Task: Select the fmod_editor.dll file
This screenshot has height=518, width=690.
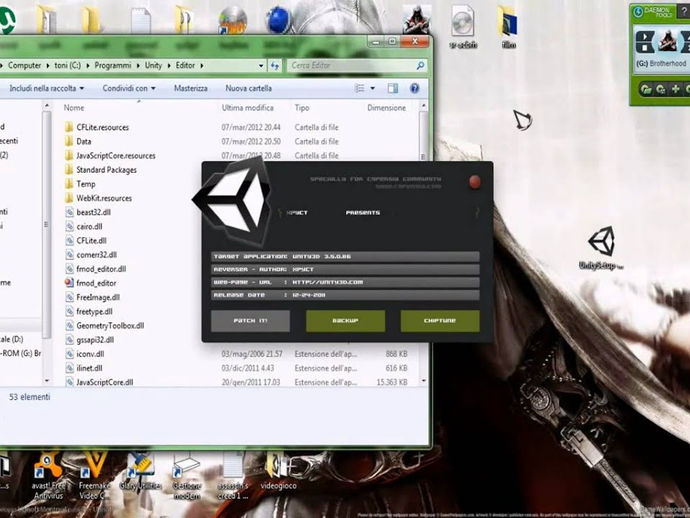Action: (101, 269)
